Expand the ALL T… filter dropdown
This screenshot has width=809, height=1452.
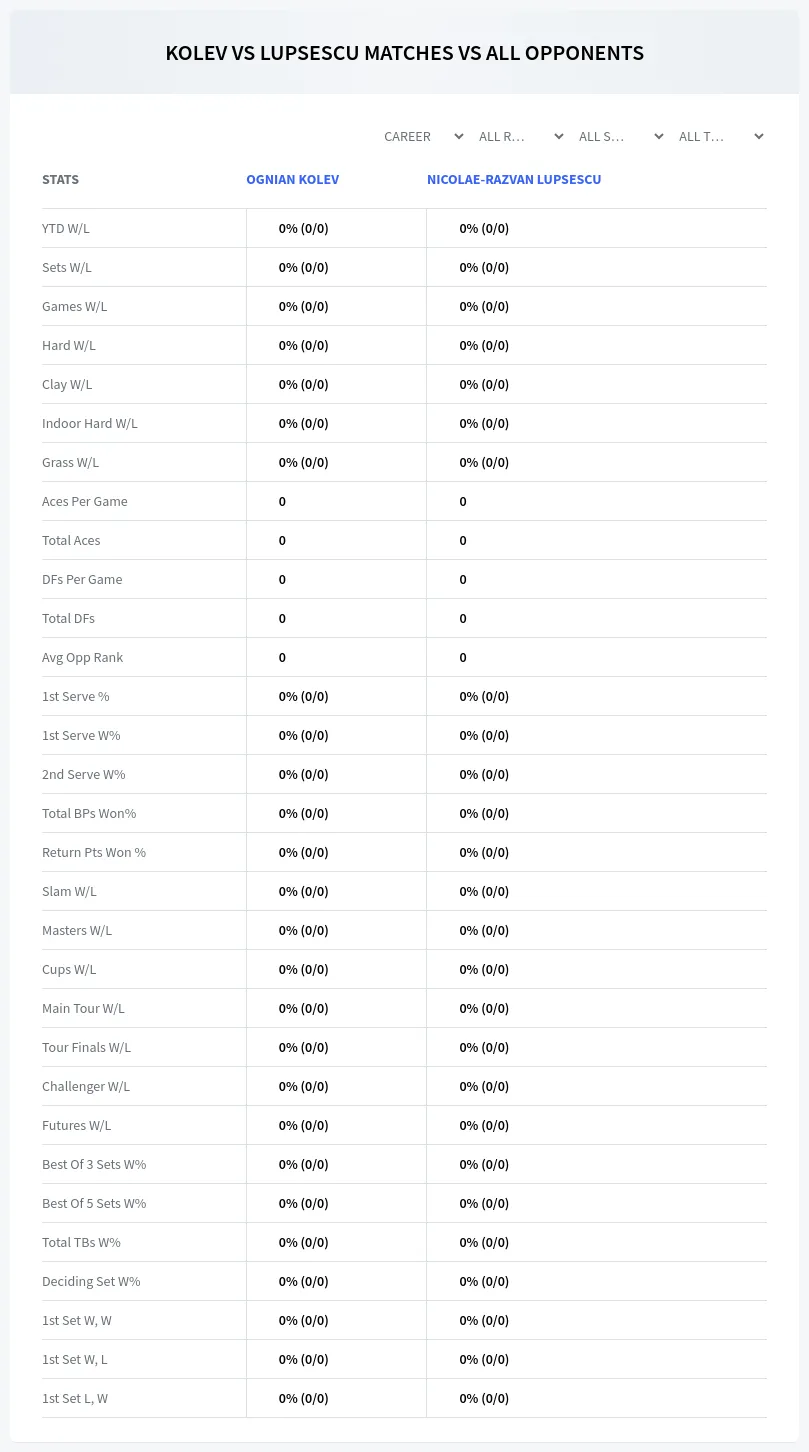[x=720, y=137]
